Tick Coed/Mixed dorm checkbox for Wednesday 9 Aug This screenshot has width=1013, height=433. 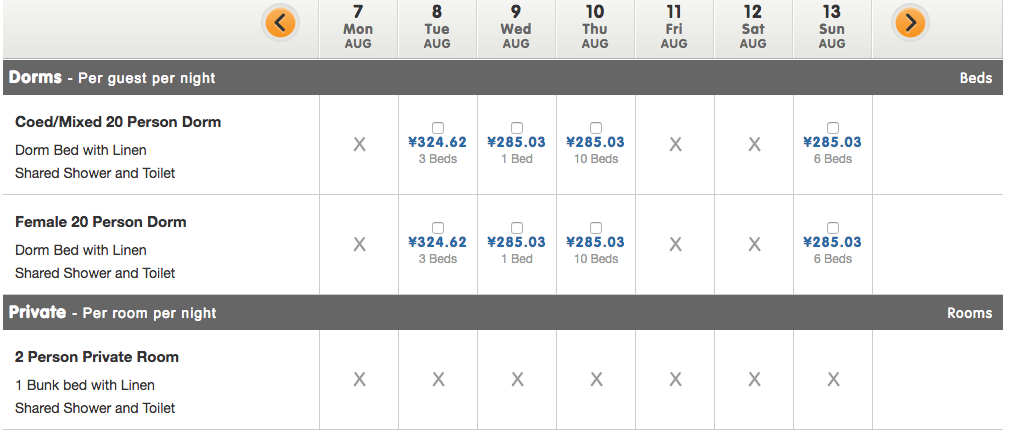517,128
